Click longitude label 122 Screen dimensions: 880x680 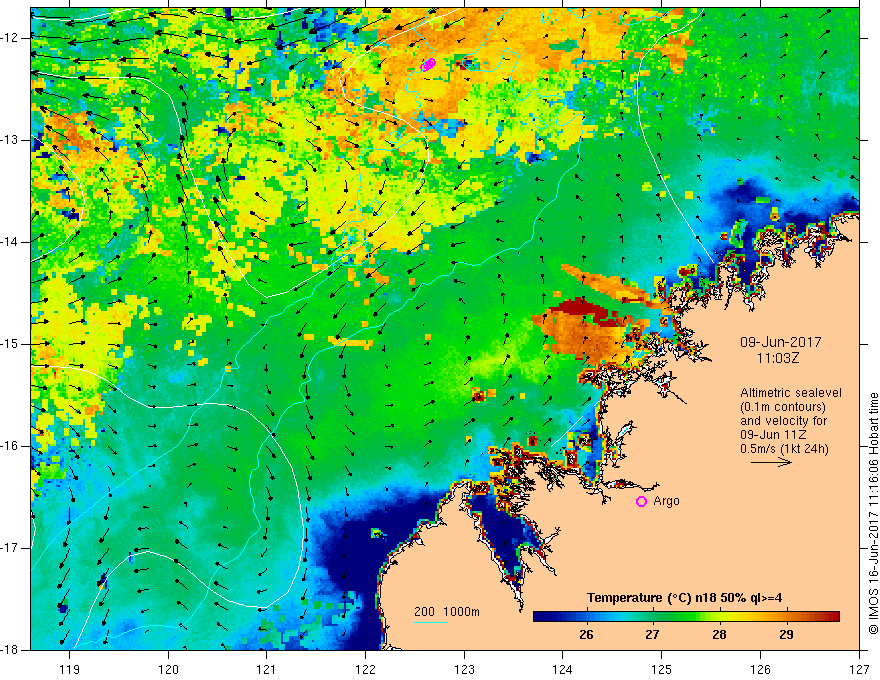(365, 669)
